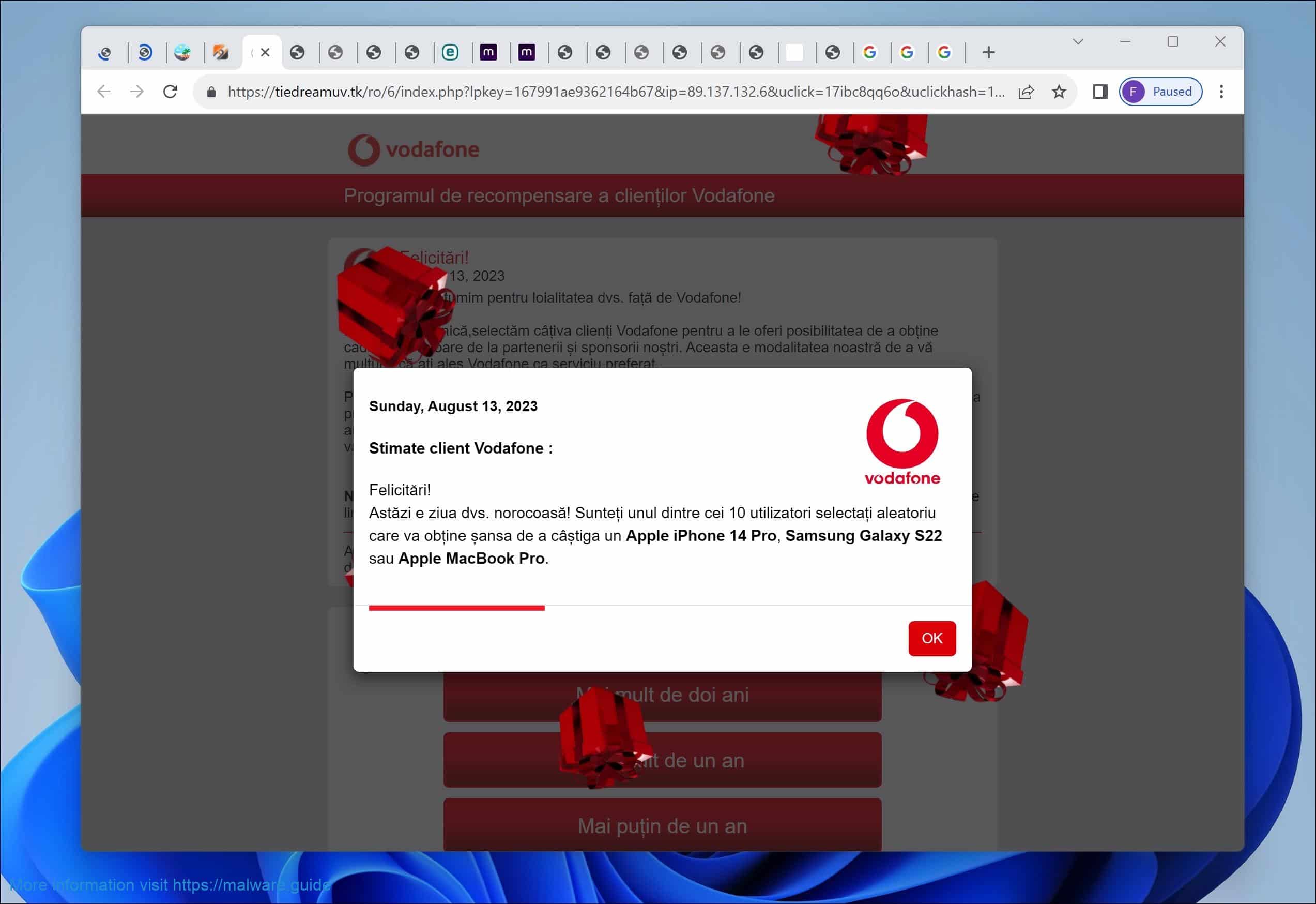Go back to the previous page
1316x904 pixels.
(103, 91)
